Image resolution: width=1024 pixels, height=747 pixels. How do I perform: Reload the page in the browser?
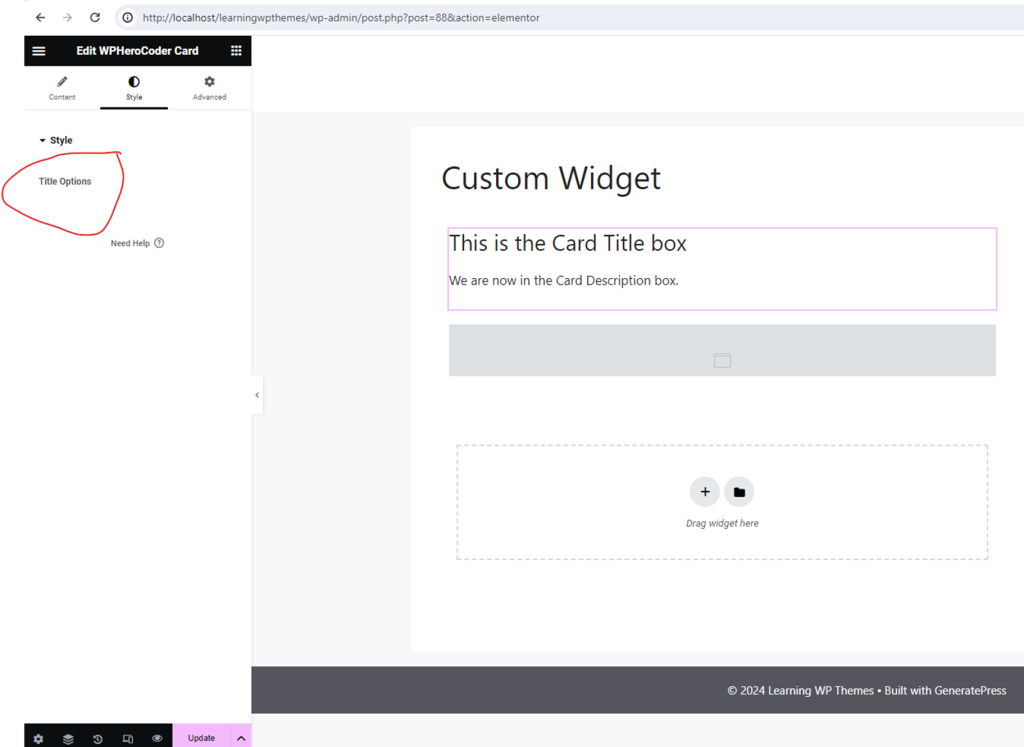pos(94,16)
